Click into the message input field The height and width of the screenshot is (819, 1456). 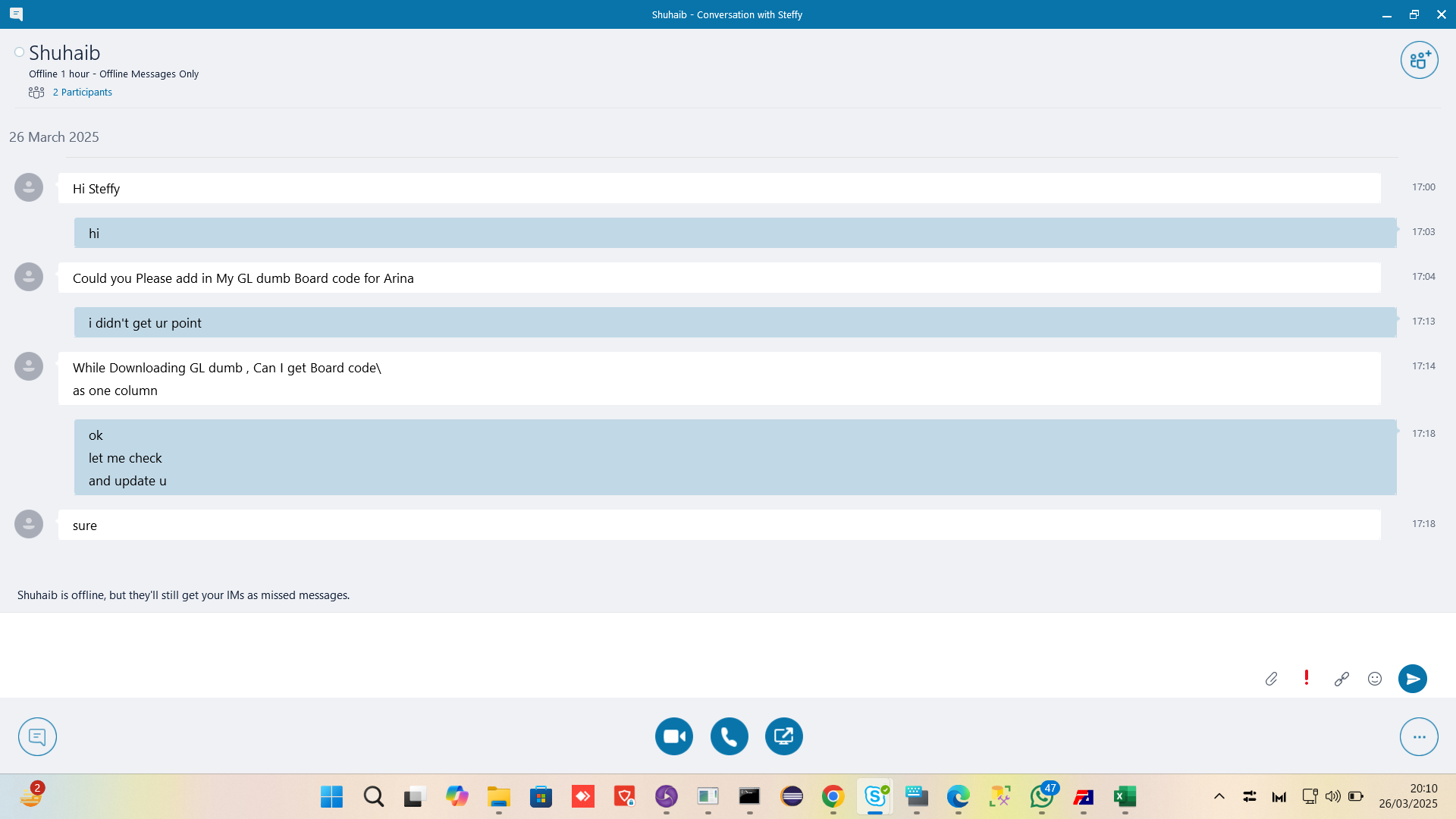pos(607,645)
